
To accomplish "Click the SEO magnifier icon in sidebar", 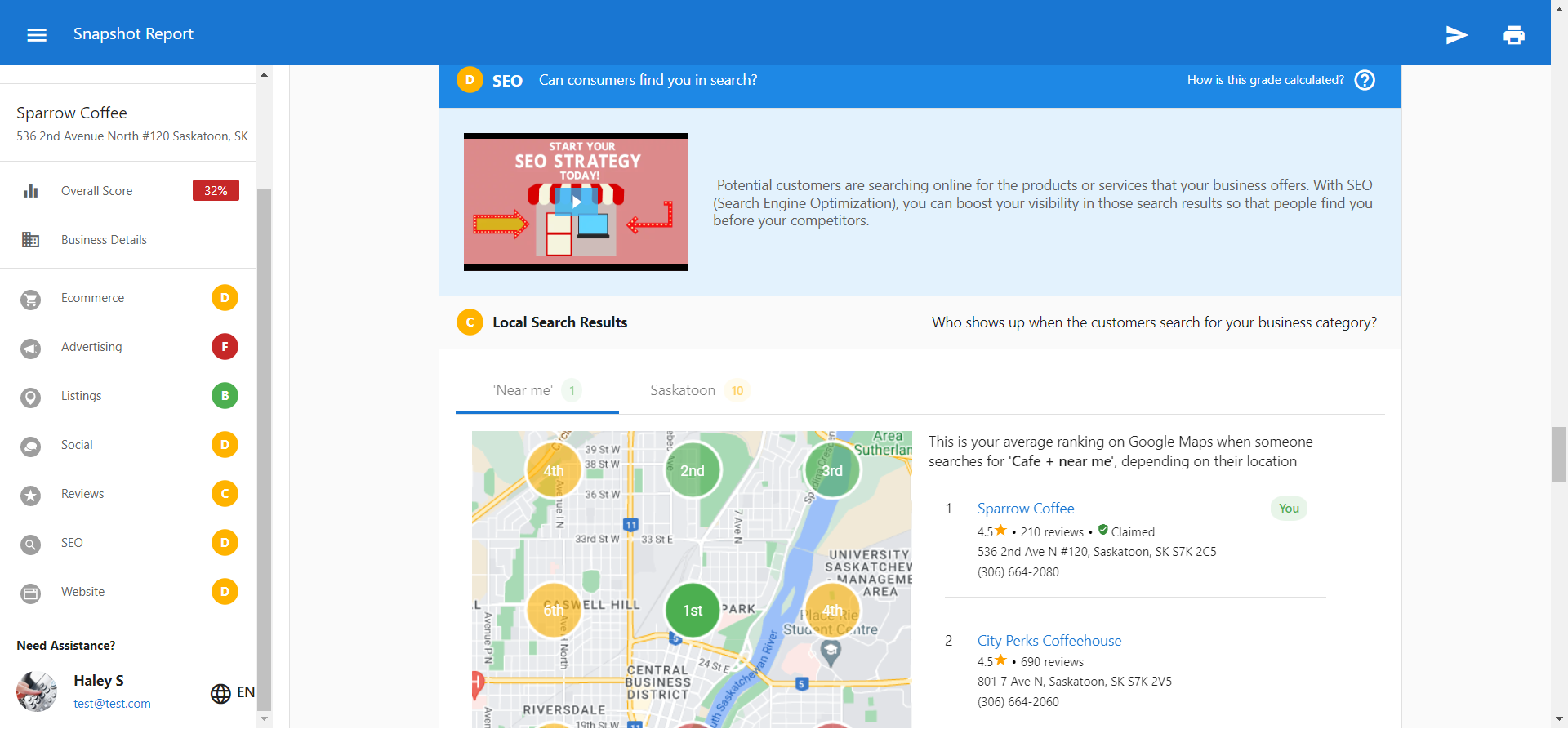I will 31,545.
